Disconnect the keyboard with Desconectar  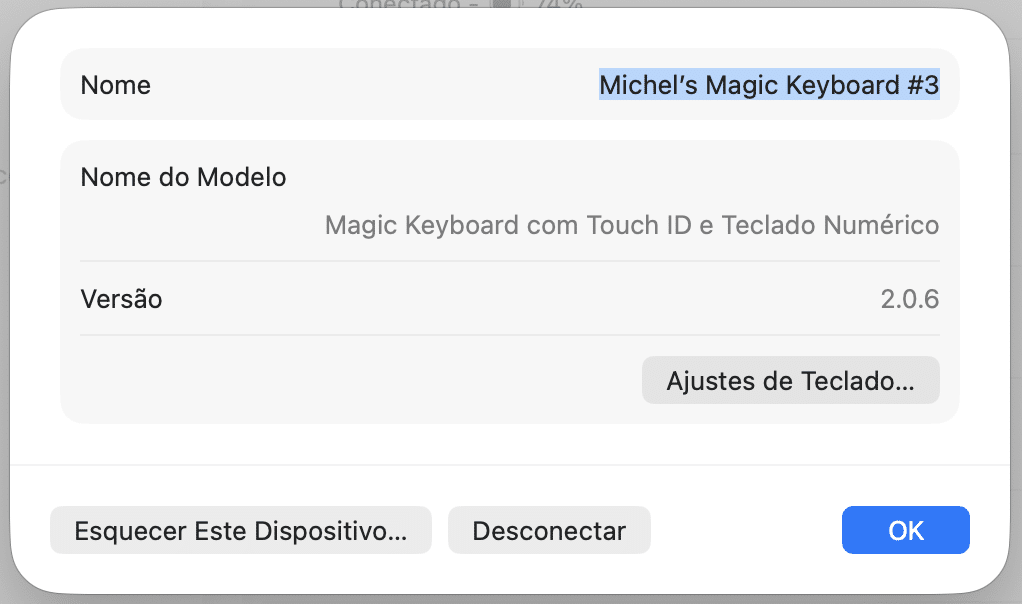(x=549, y=531)
